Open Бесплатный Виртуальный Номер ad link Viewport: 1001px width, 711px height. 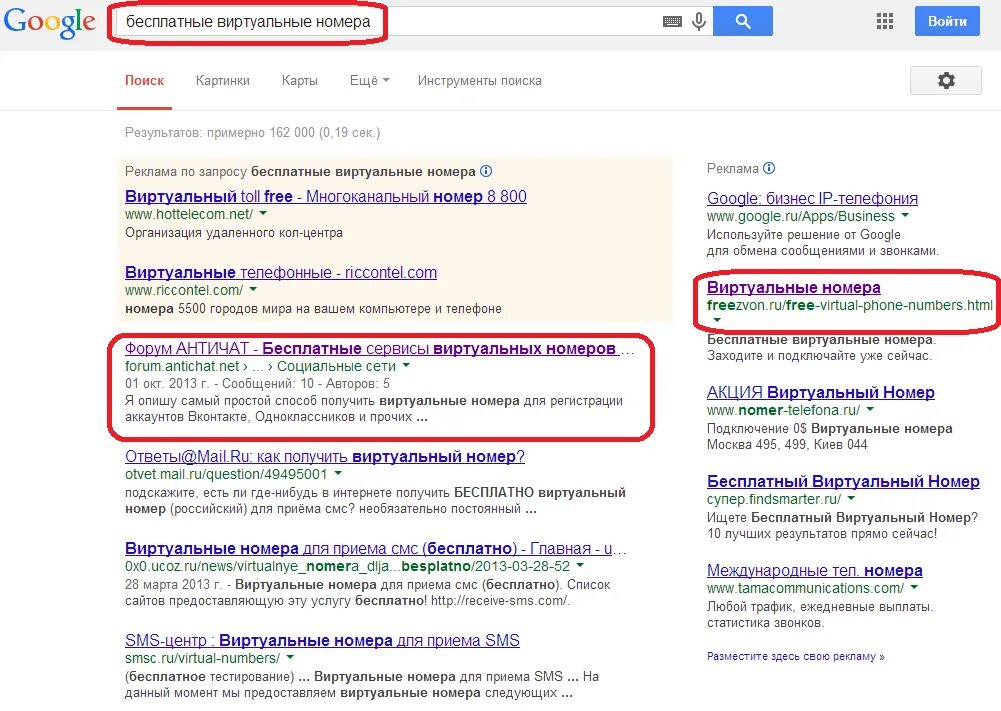point(843,481)
